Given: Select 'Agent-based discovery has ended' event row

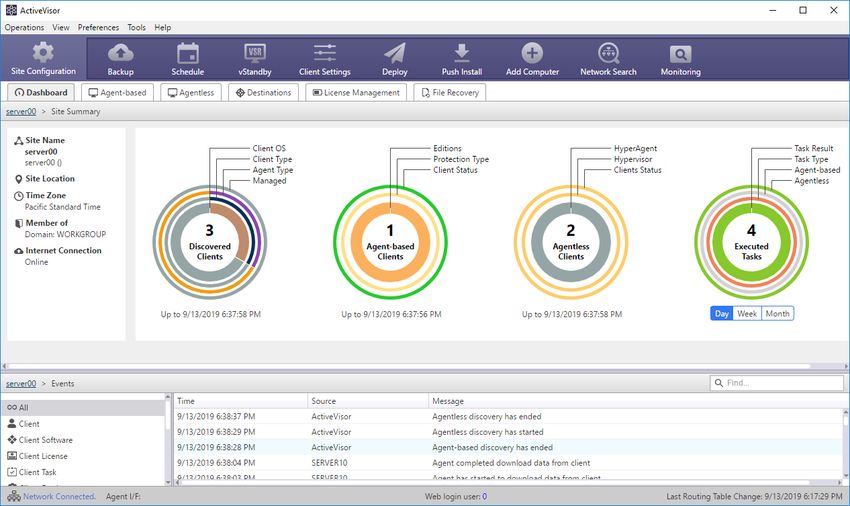Looking at the screenshot, I should tap(507, 447).
